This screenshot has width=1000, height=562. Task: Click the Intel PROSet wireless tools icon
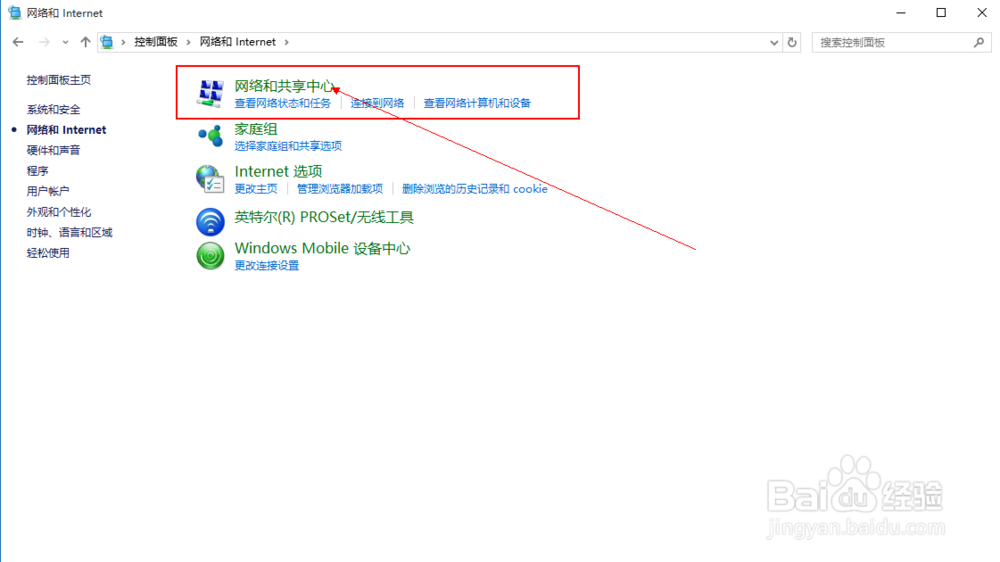point(210,221)
